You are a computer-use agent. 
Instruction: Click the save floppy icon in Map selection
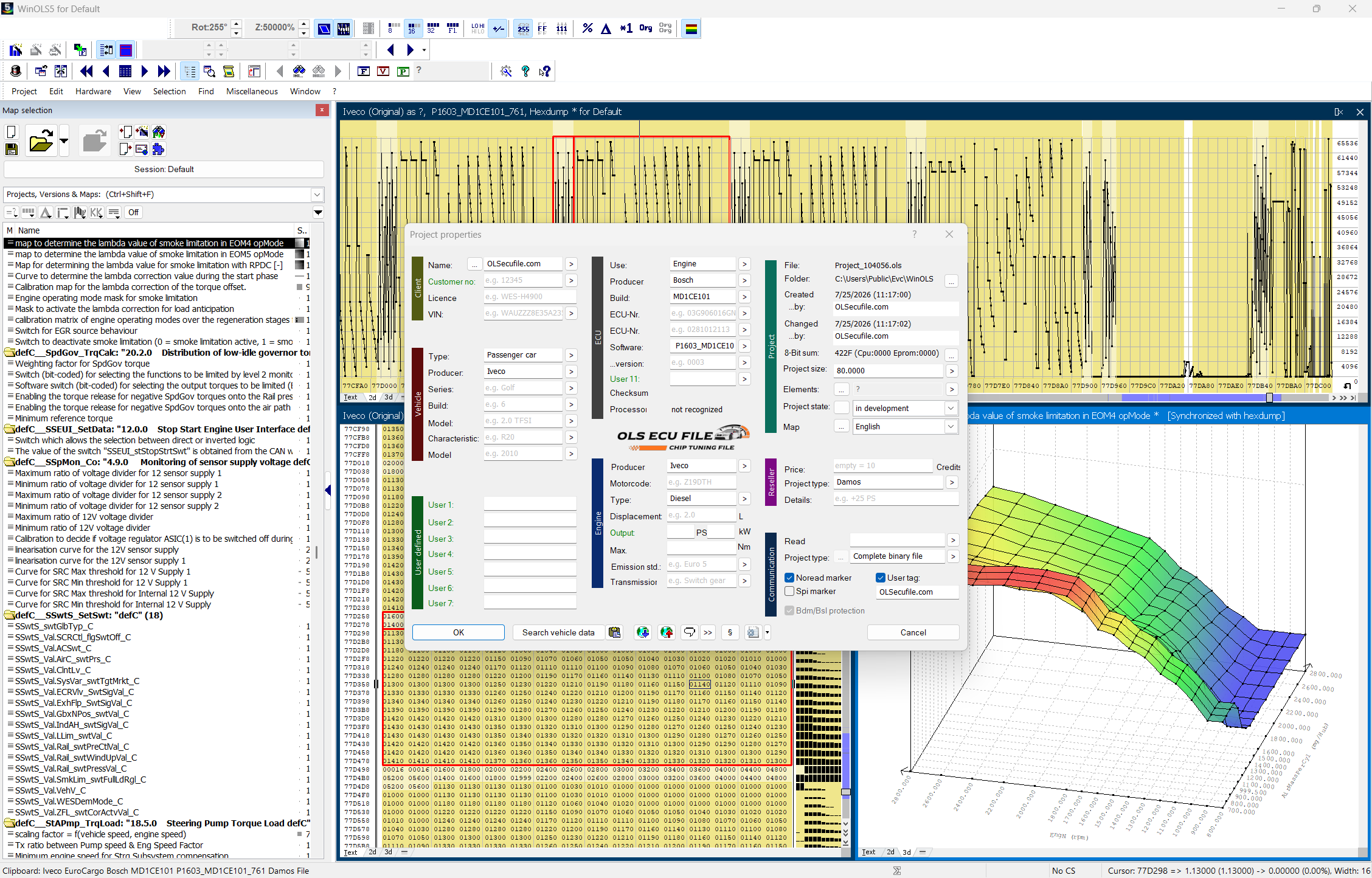coord(12,150)
